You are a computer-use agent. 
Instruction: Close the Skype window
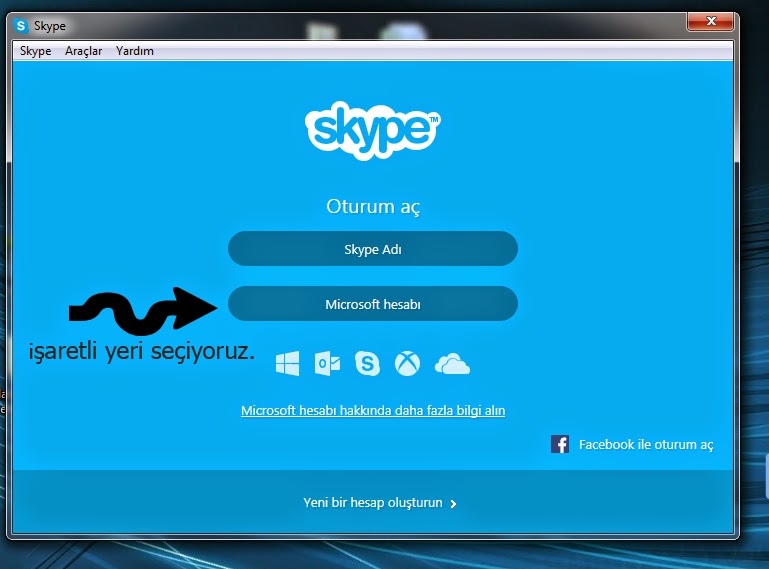(x=711, y=20)
